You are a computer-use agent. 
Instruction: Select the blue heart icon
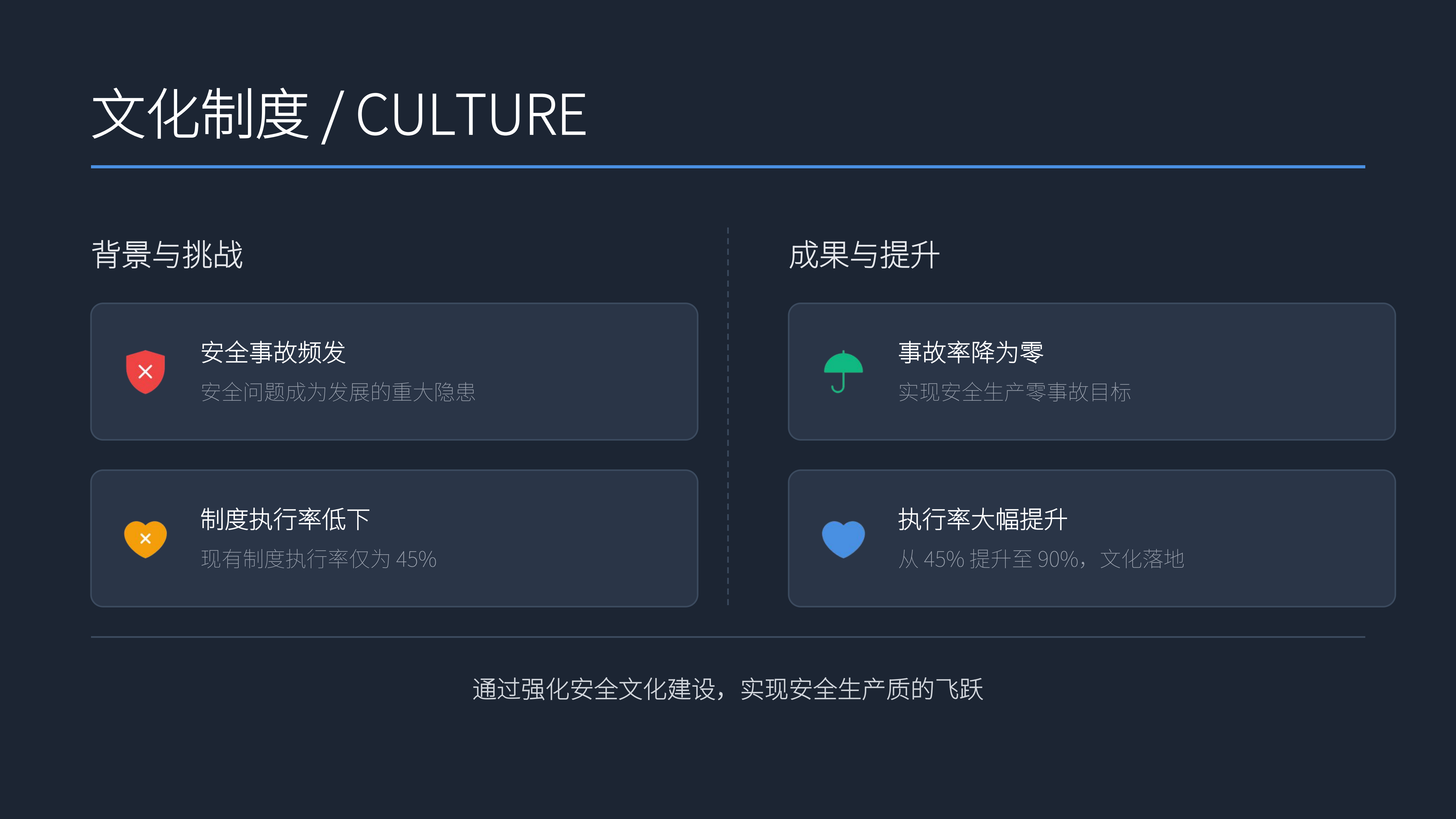point(843,539)
